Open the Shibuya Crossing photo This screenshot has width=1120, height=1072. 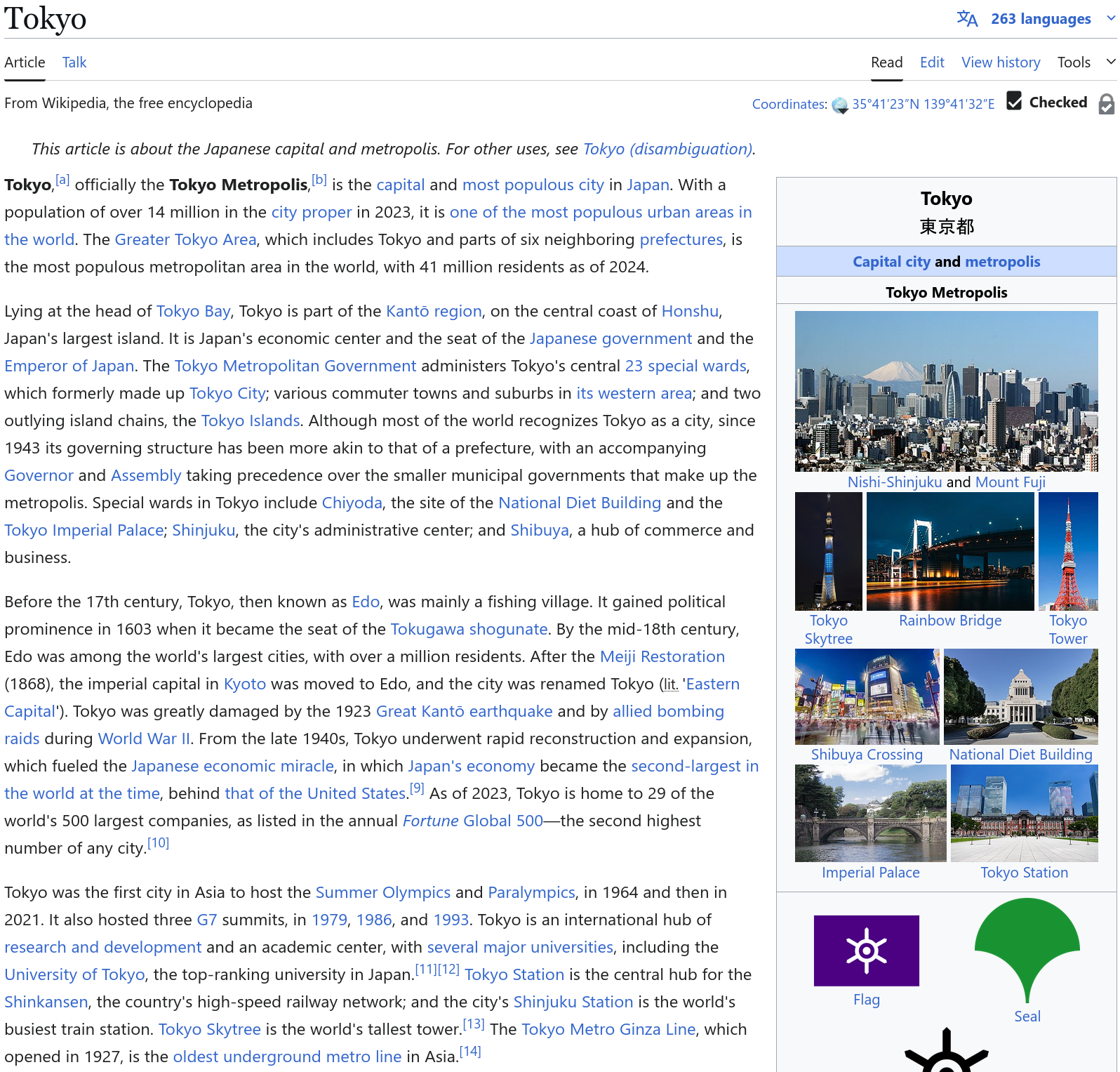click(867, 696)
